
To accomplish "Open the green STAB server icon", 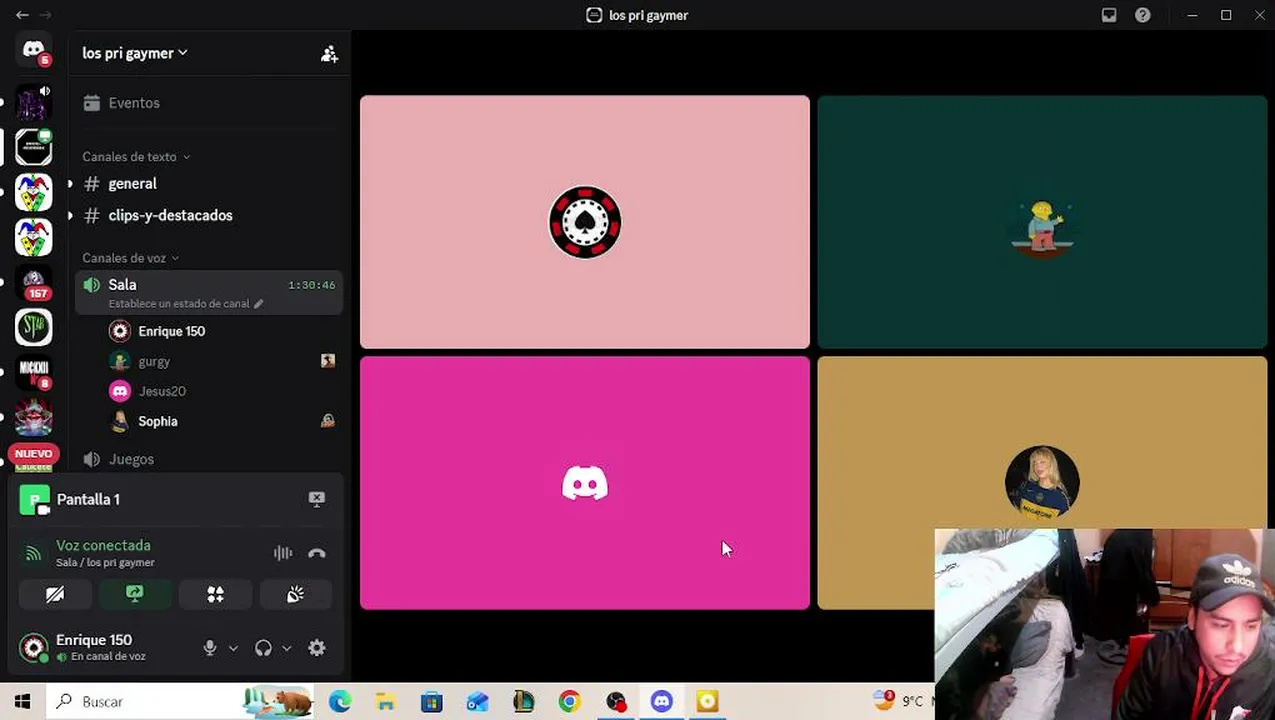I will pyautogui.click(x=34, y=327).
